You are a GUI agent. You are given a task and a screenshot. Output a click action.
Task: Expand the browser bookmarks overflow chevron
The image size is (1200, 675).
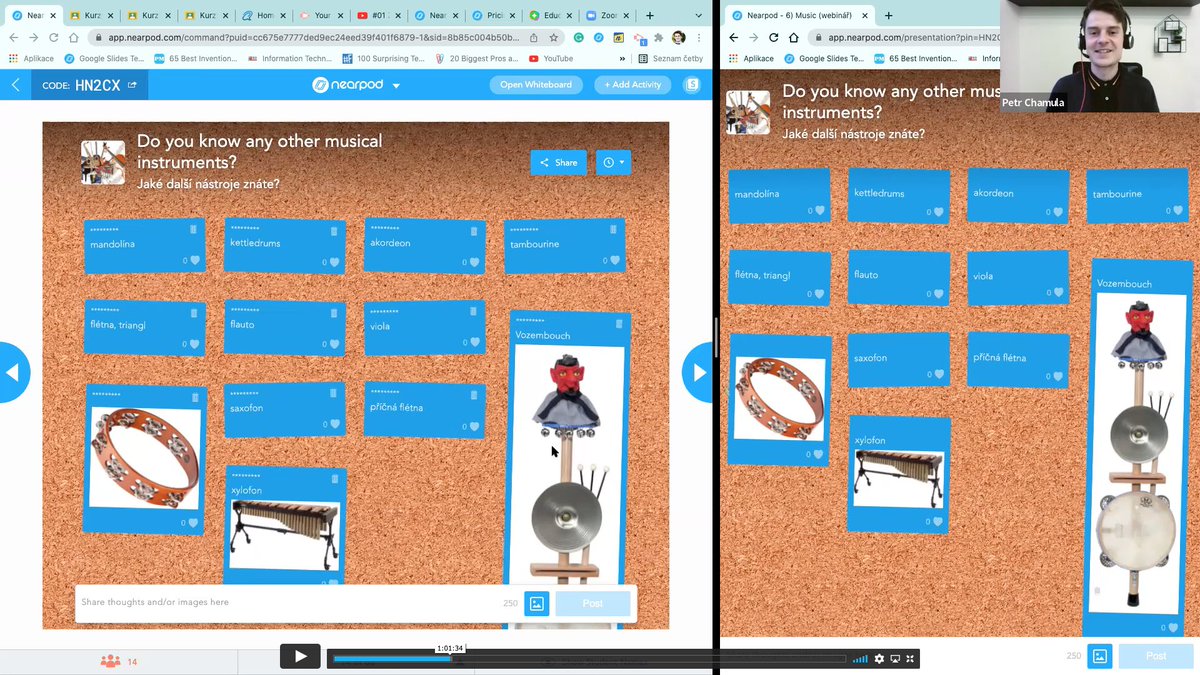[x=621, y=58]
